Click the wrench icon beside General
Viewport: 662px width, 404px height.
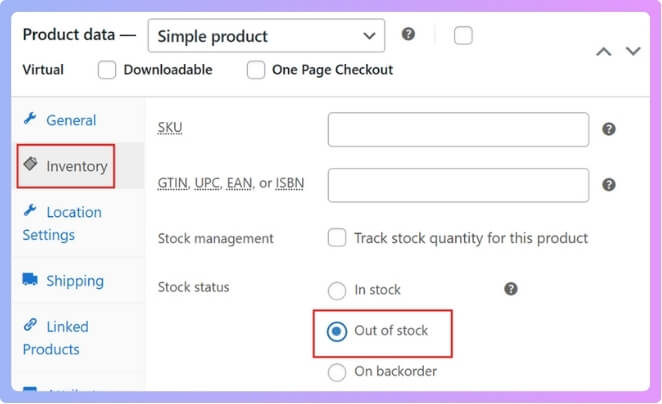point(30,119)
